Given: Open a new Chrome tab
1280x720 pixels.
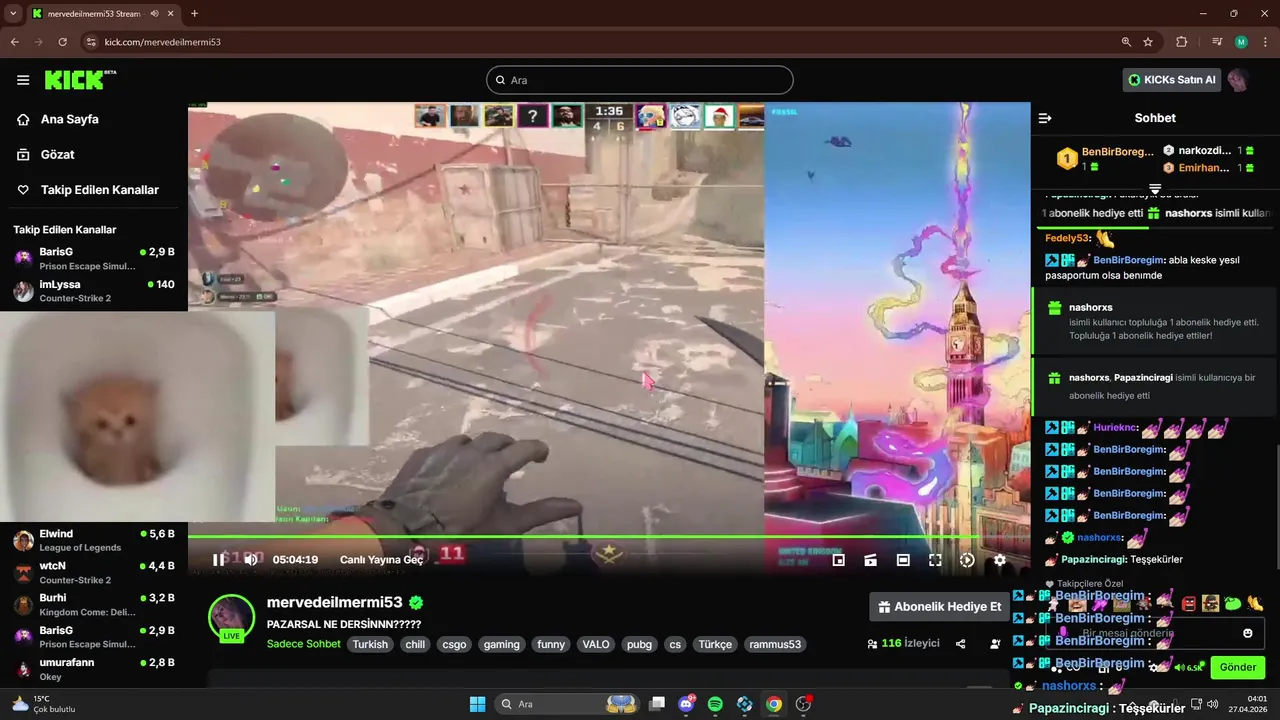Looking at the screenshot, I should (x=194, y=13).
